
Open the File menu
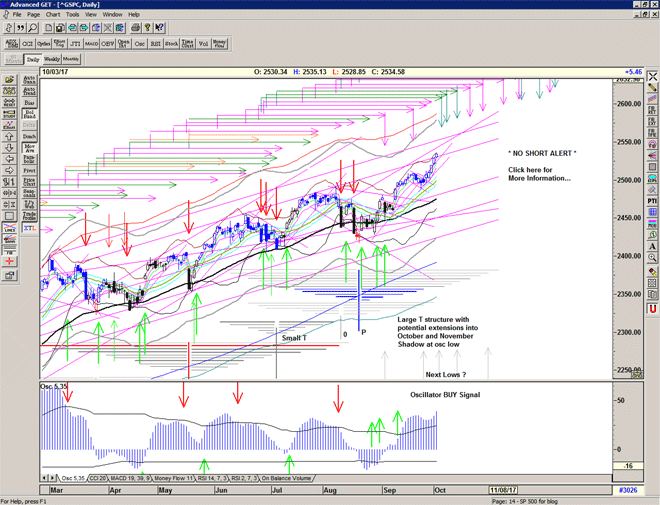pyautogui.click(x=17, y=15)
